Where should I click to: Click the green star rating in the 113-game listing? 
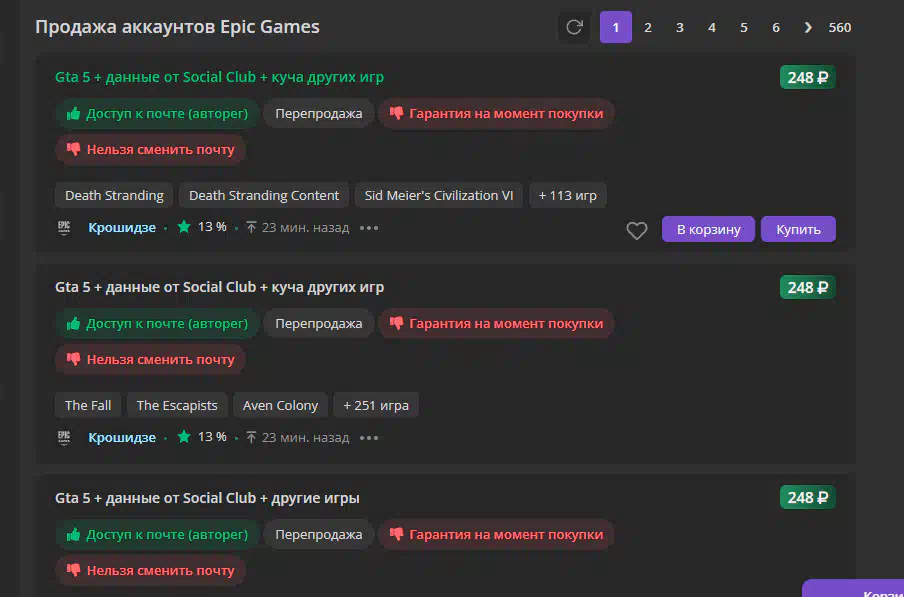click(x=184, y=227)
